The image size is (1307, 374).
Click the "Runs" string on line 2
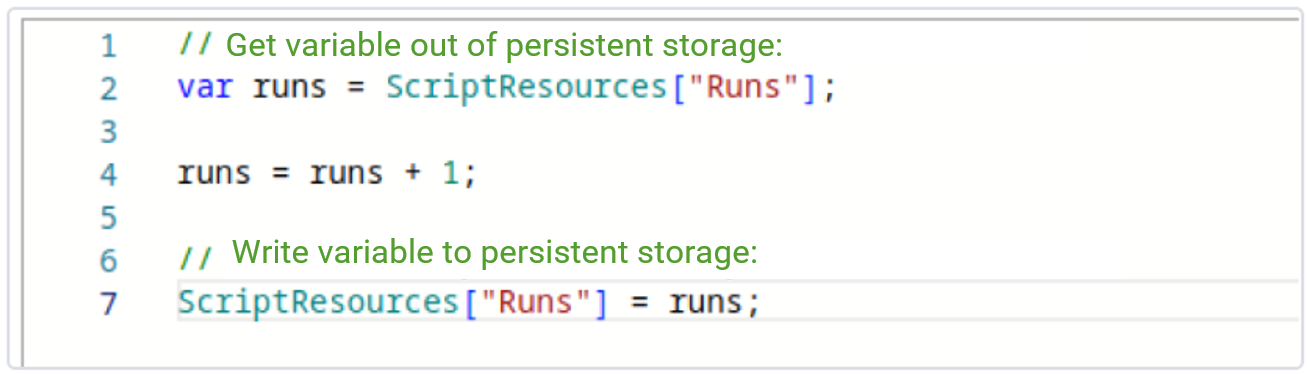coord(743,88)
